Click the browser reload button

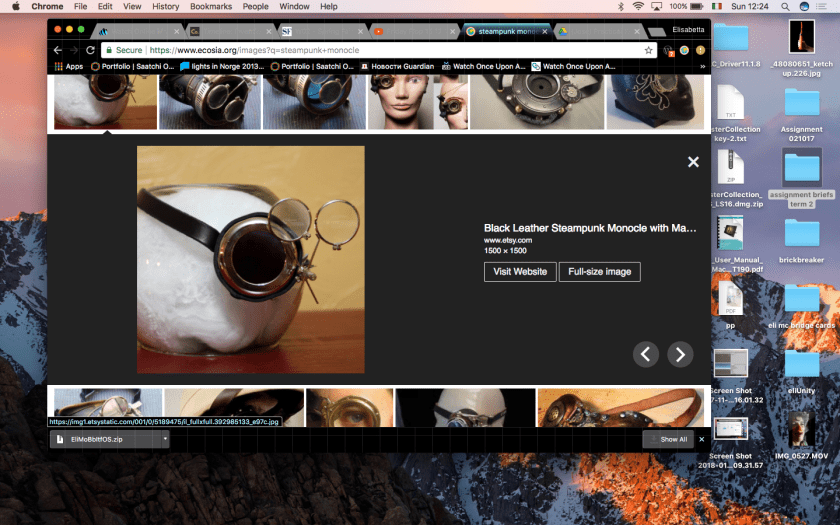tap(90, 50)
